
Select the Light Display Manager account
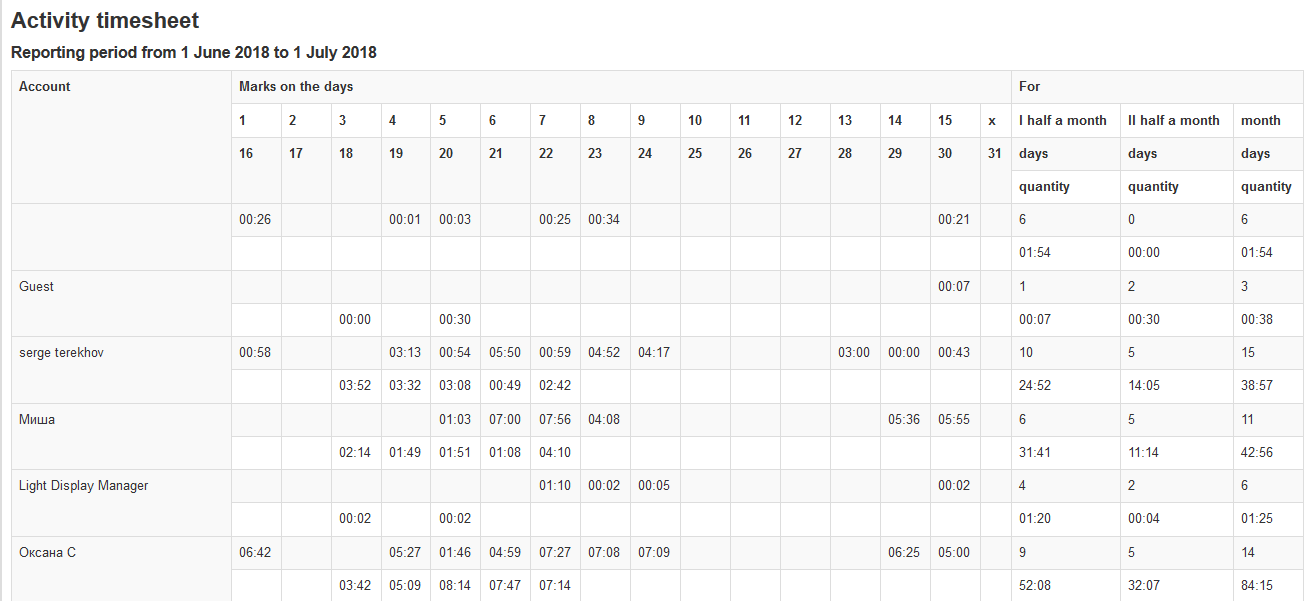[83, 486]
